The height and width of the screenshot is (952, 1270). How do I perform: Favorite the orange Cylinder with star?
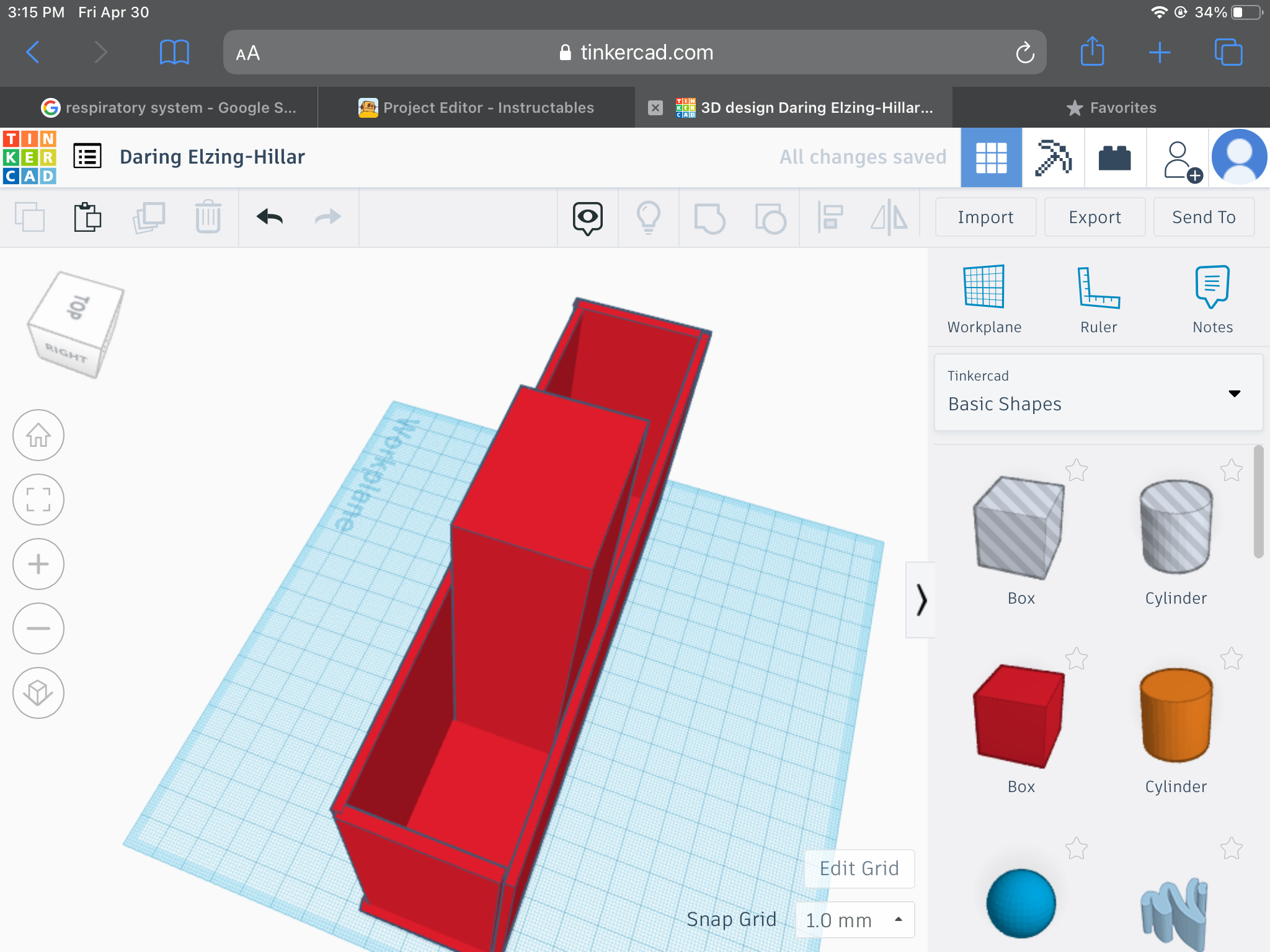pyautogui.click(x=1232, y=659)
